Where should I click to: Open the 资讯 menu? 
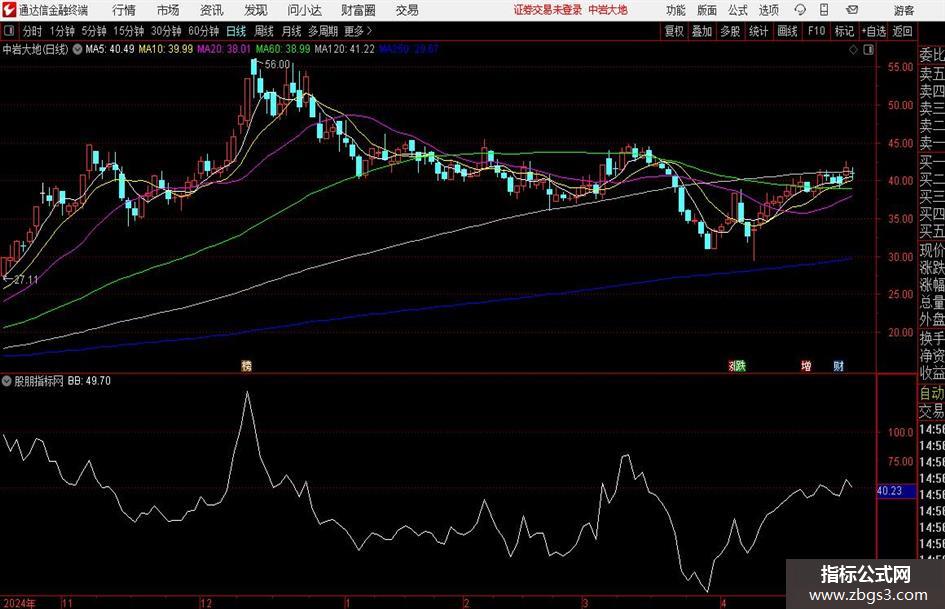(x=212, y=10)
